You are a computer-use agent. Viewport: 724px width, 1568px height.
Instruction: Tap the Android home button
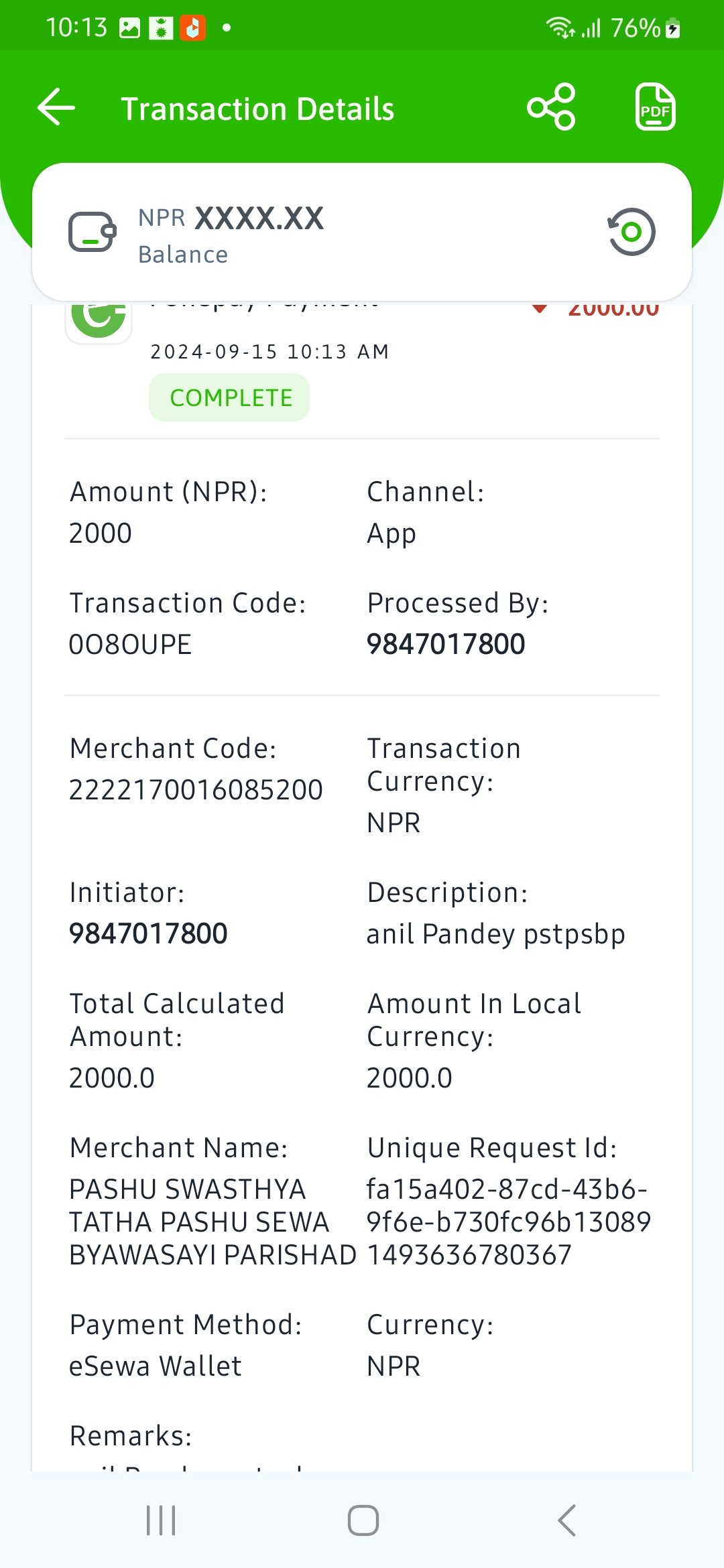pos(363,1520)
